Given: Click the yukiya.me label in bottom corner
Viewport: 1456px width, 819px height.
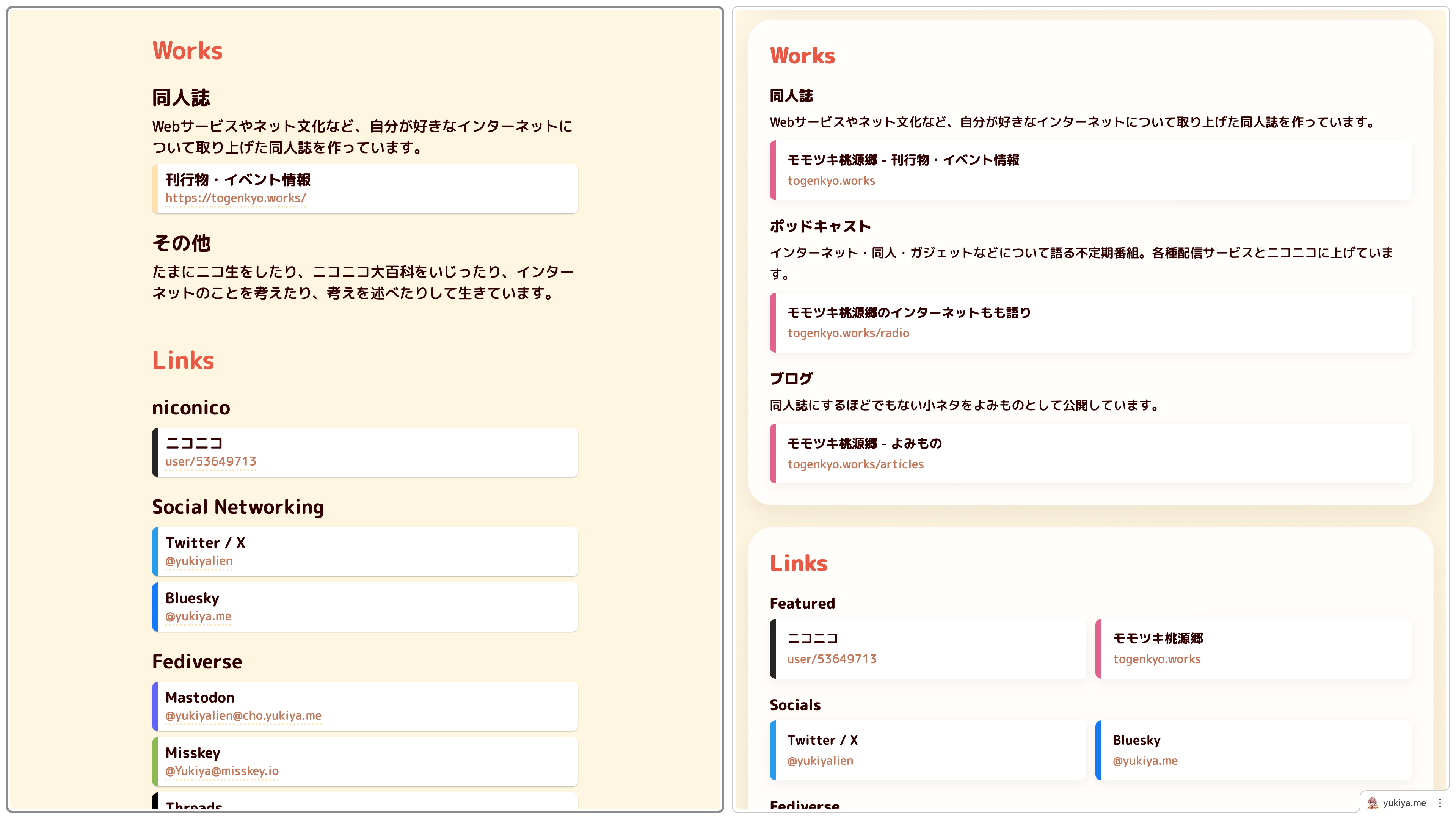Looking at the screenshot, I should tap(1404, 803).
